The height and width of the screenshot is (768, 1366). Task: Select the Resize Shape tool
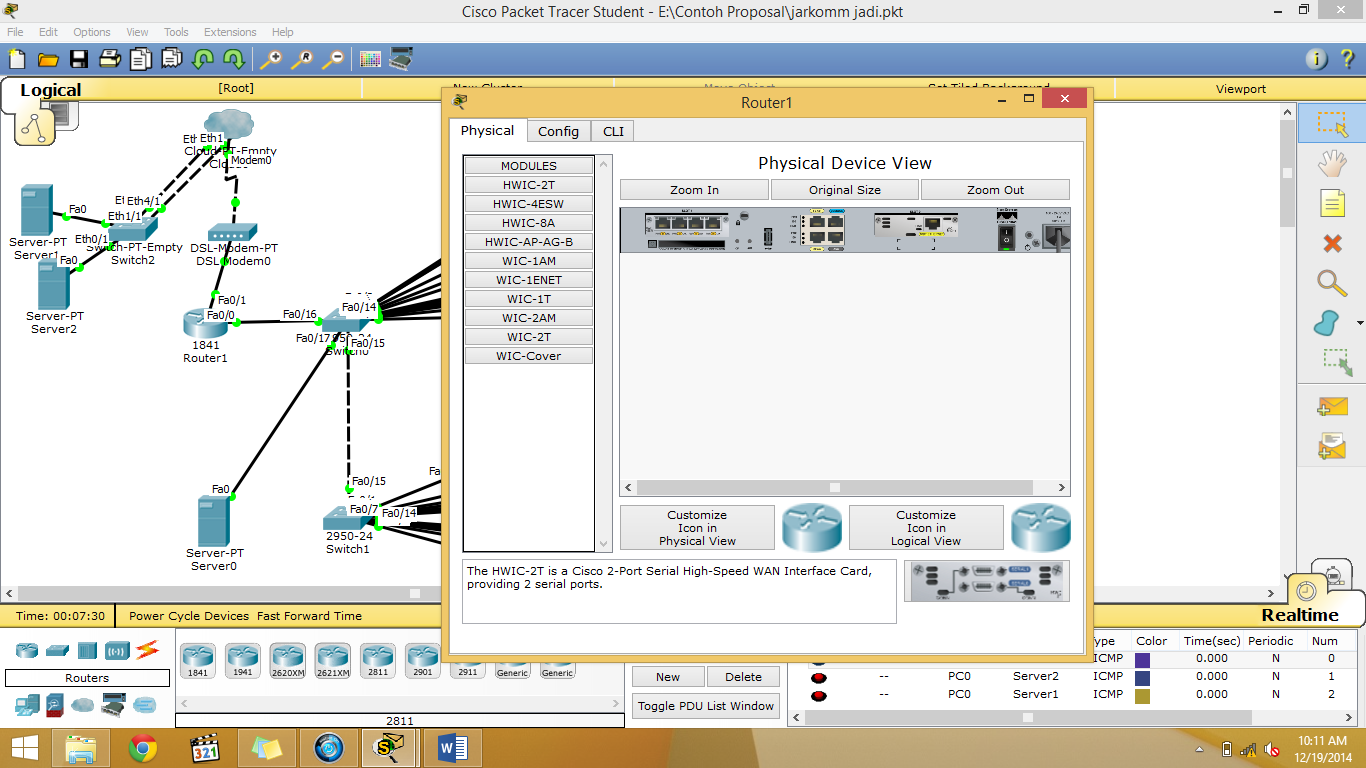1337,362
